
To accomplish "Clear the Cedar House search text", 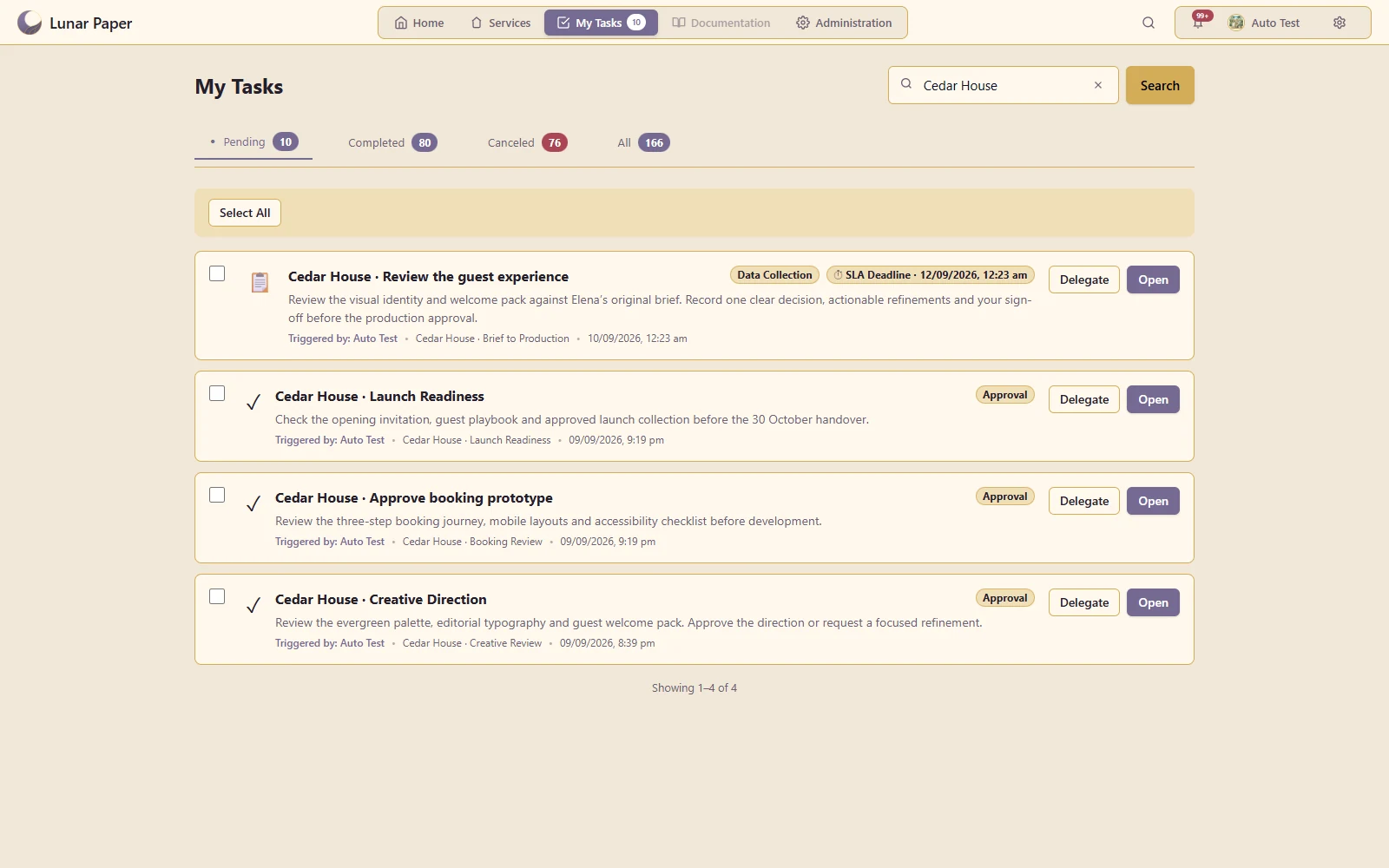I will (1098, 85).
